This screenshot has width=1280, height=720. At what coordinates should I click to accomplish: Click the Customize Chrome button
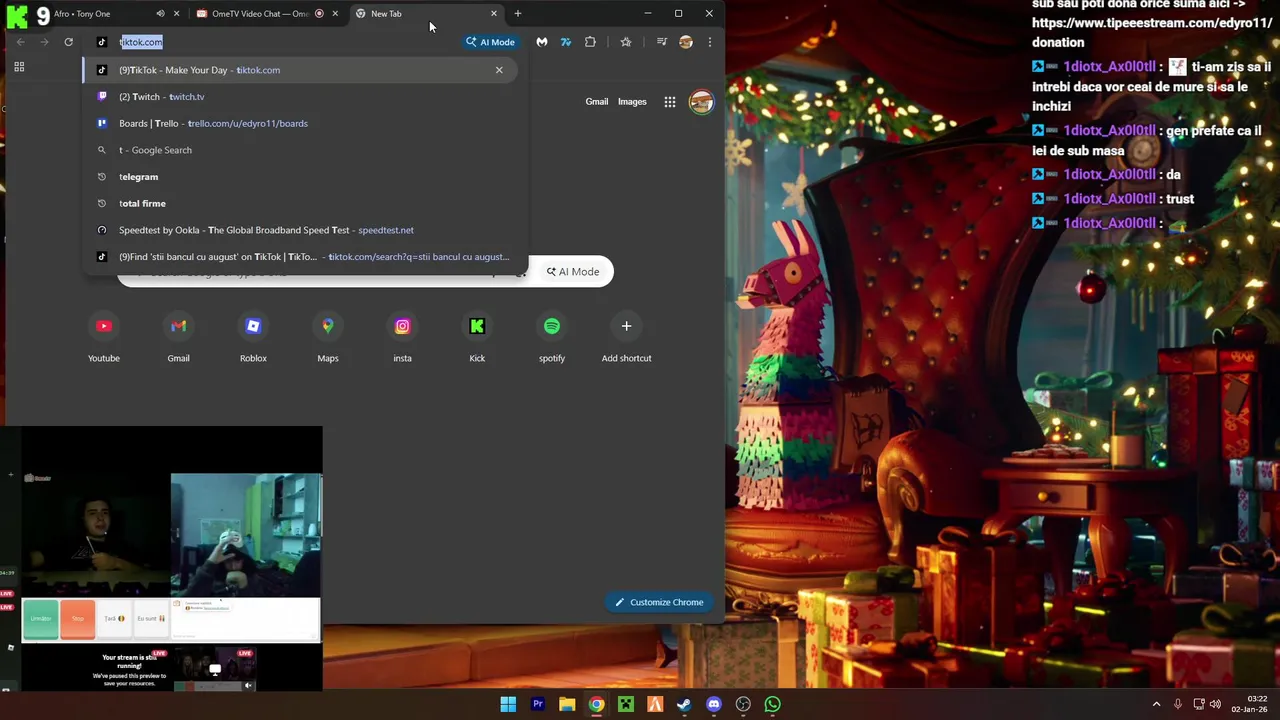click(659, 602)
